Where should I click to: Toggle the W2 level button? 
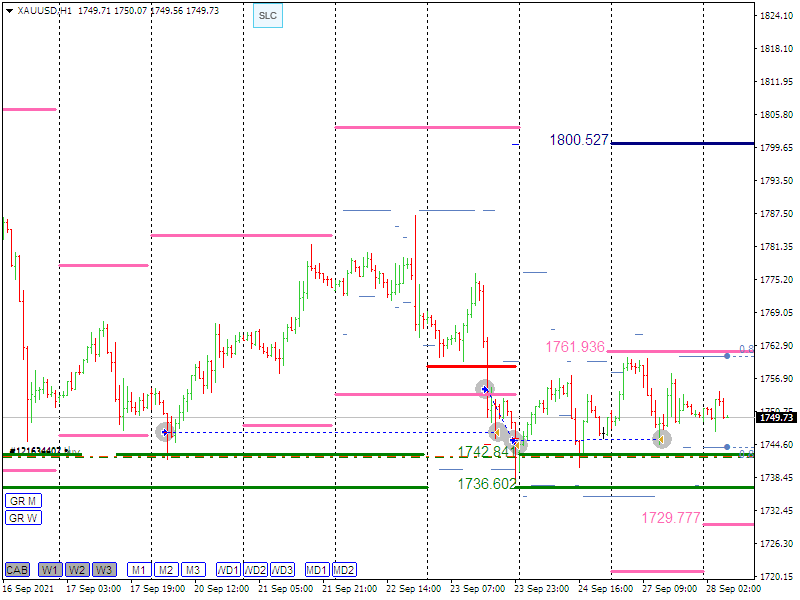[x=77, y=570]
